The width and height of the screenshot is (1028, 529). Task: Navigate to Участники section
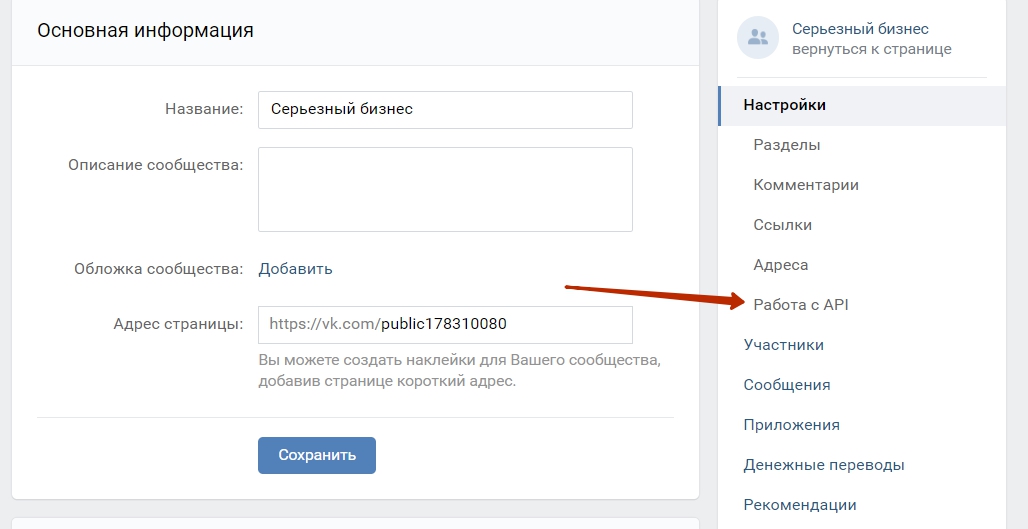click(x=784, y=345)
